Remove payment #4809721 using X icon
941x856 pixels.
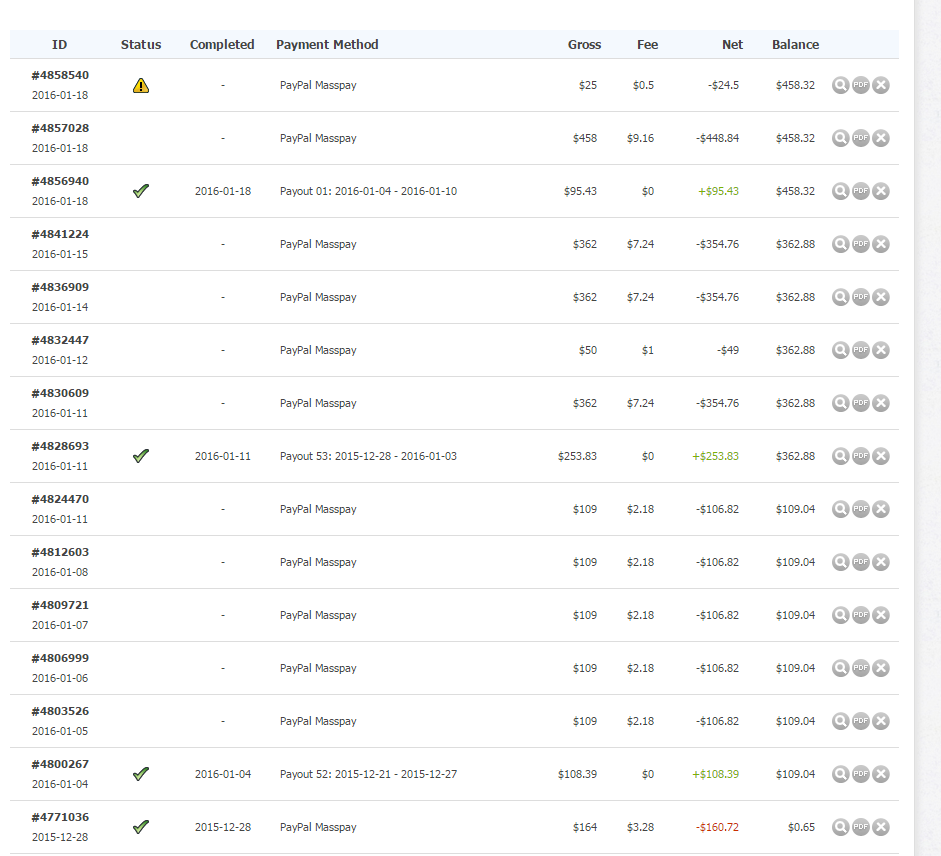point(881,615)
